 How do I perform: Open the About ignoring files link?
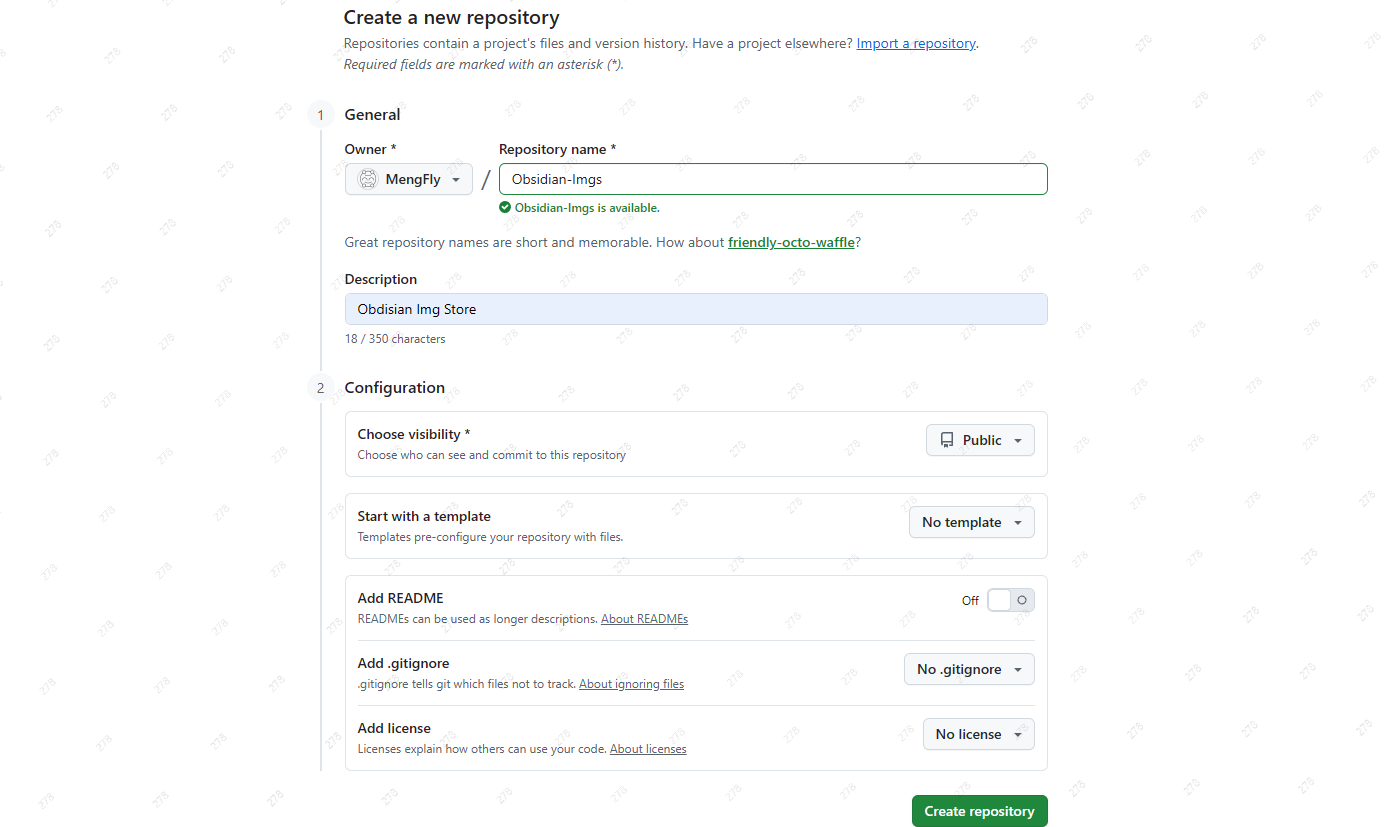631,684
